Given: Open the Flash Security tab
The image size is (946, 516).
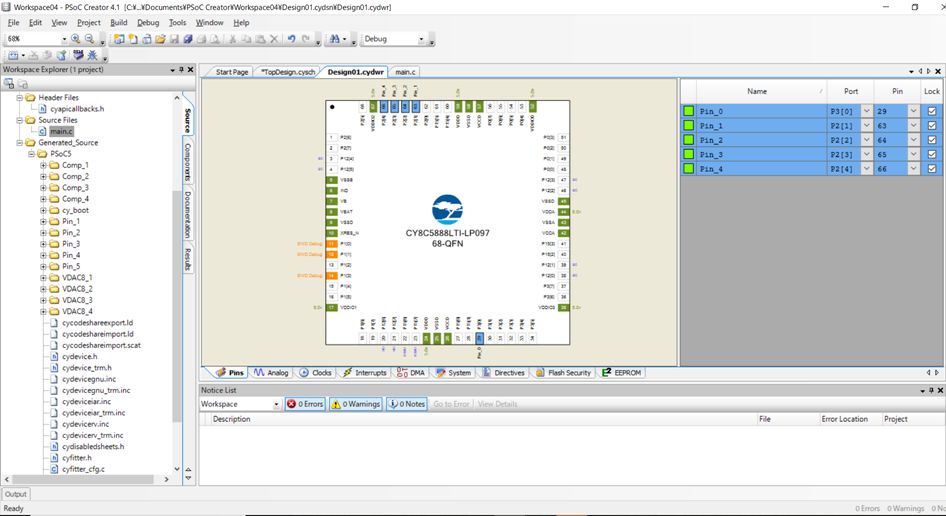Looking at the screenshot, I should point(563,372).
